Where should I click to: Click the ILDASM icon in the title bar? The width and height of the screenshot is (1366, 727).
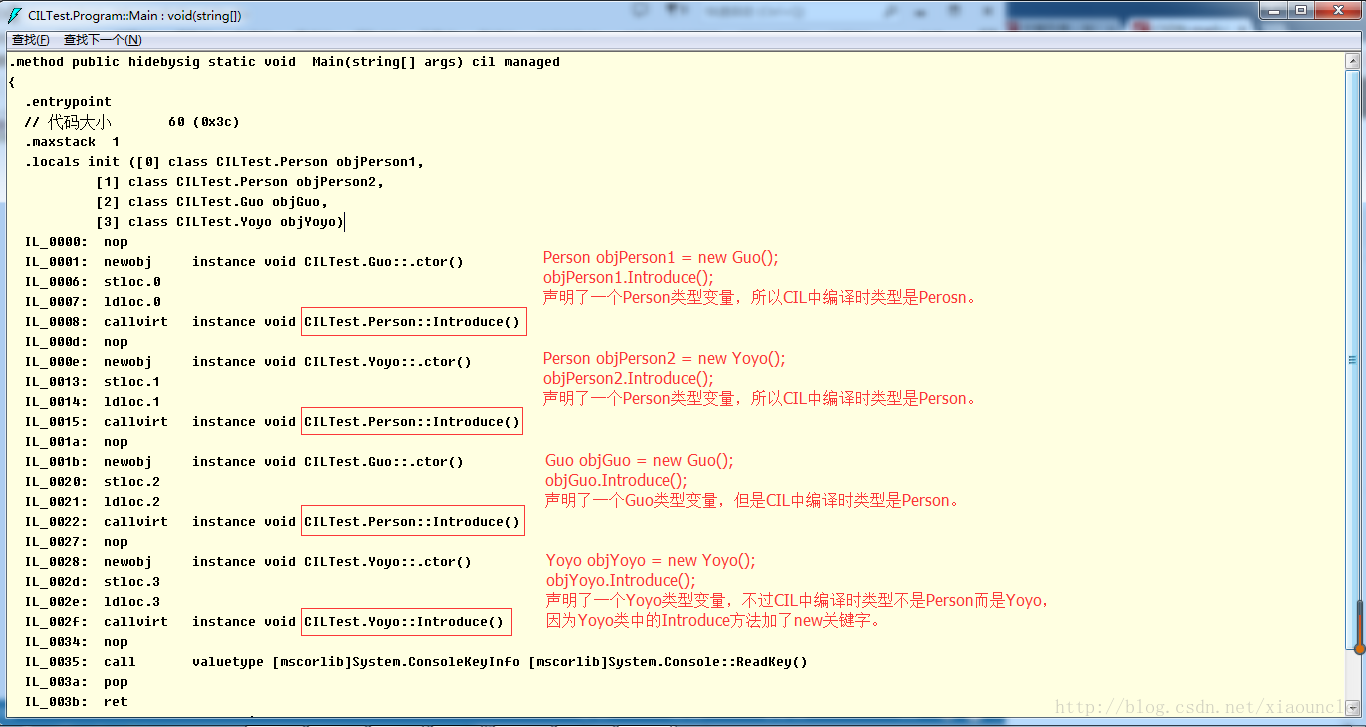tap(15, 15)
